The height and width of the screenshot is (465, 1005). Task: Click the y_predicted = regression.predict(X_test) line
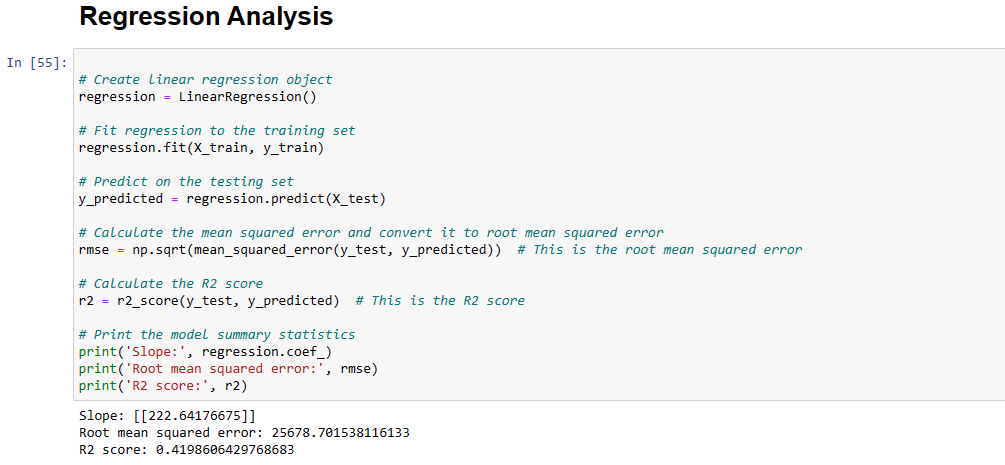[232, 198]
